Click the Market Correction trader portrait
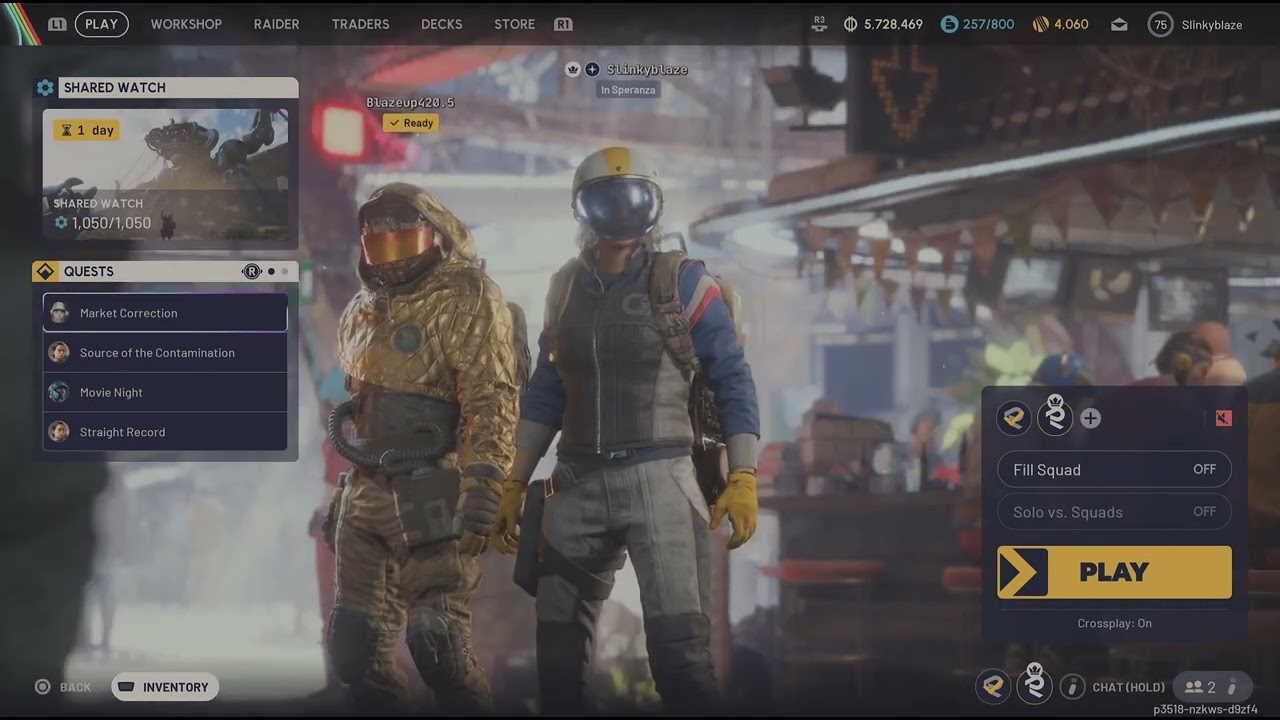The image size is (1280, 720). [x=59, y=313]
